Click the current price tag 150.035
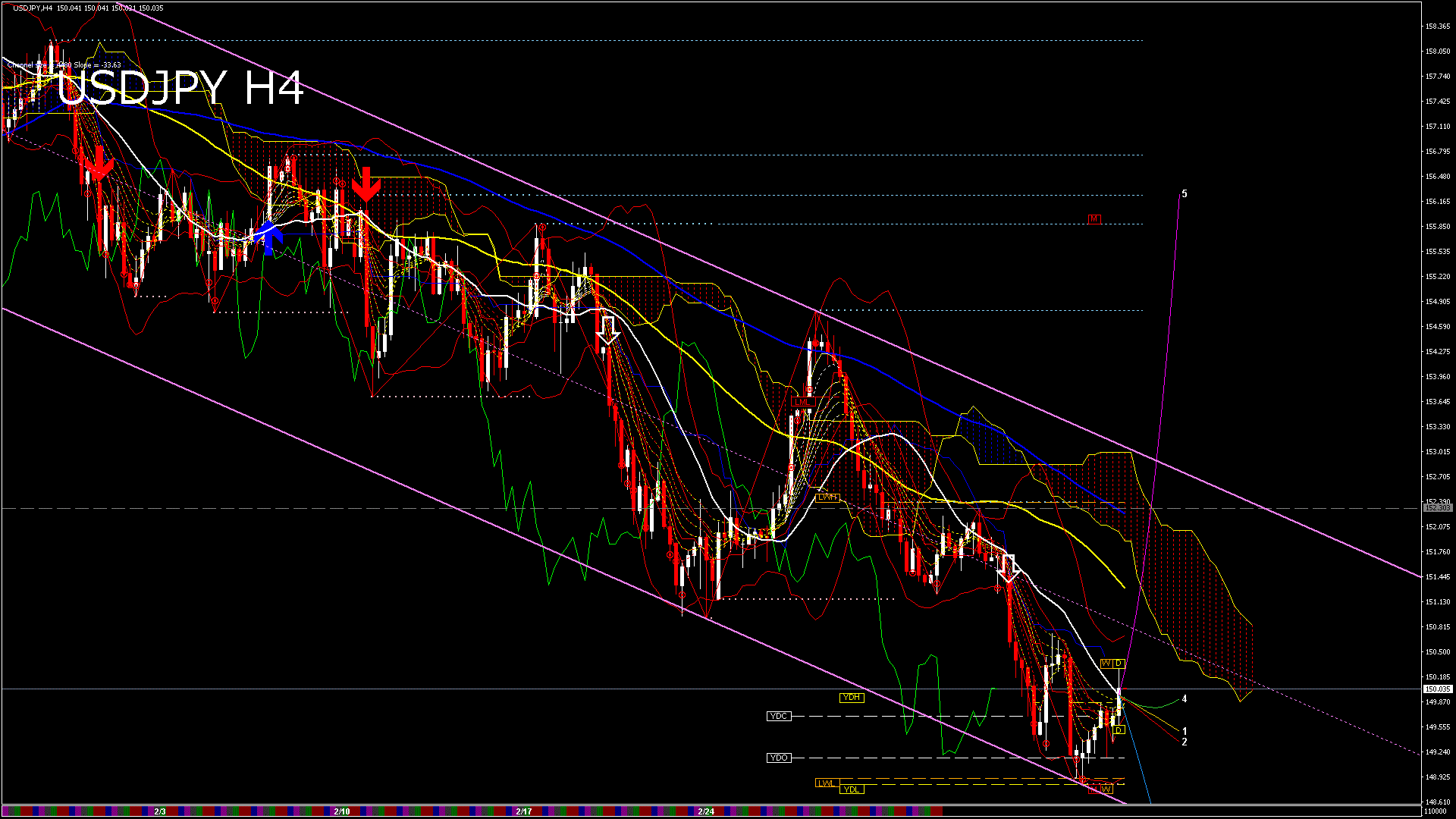 tap(1437, 689)
